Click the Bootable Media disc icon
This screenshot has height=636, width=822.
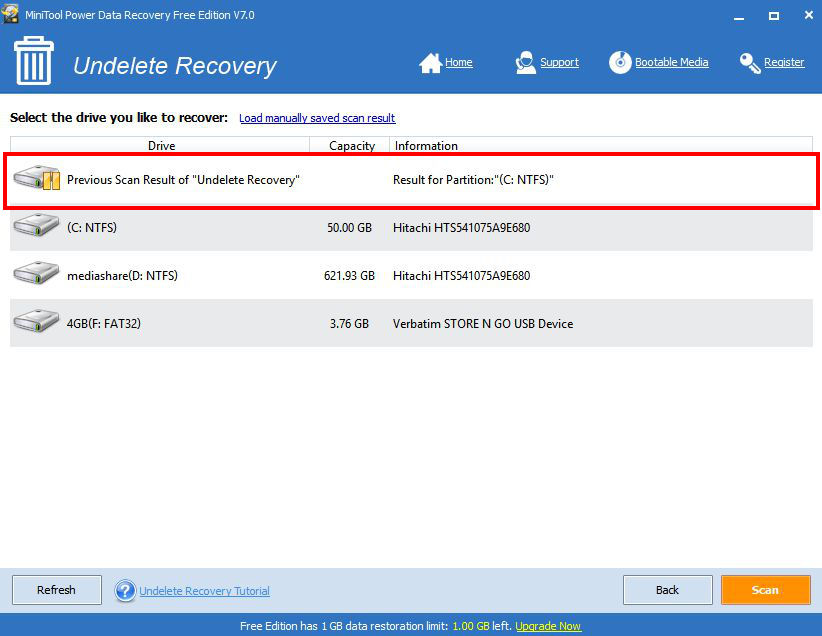pyautogui.click(x=620, y=62)
